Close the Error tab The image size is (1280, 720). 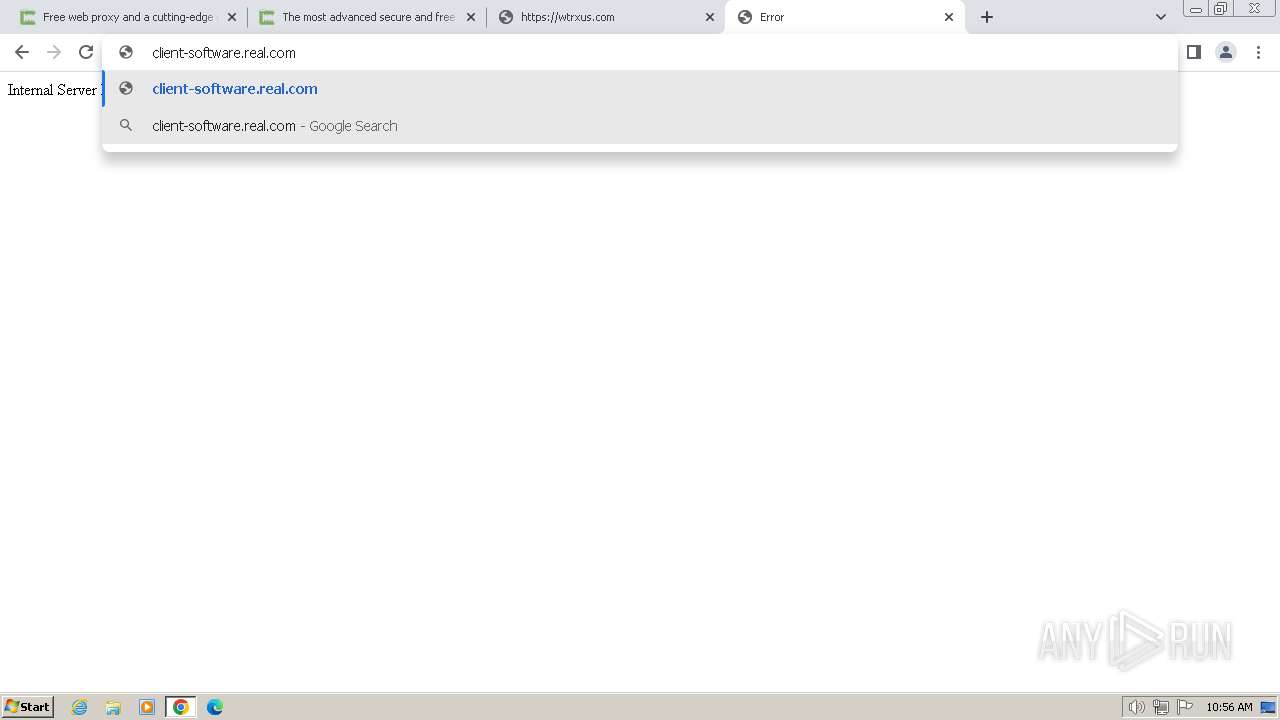pyautogui.click(x=949, y=17)
